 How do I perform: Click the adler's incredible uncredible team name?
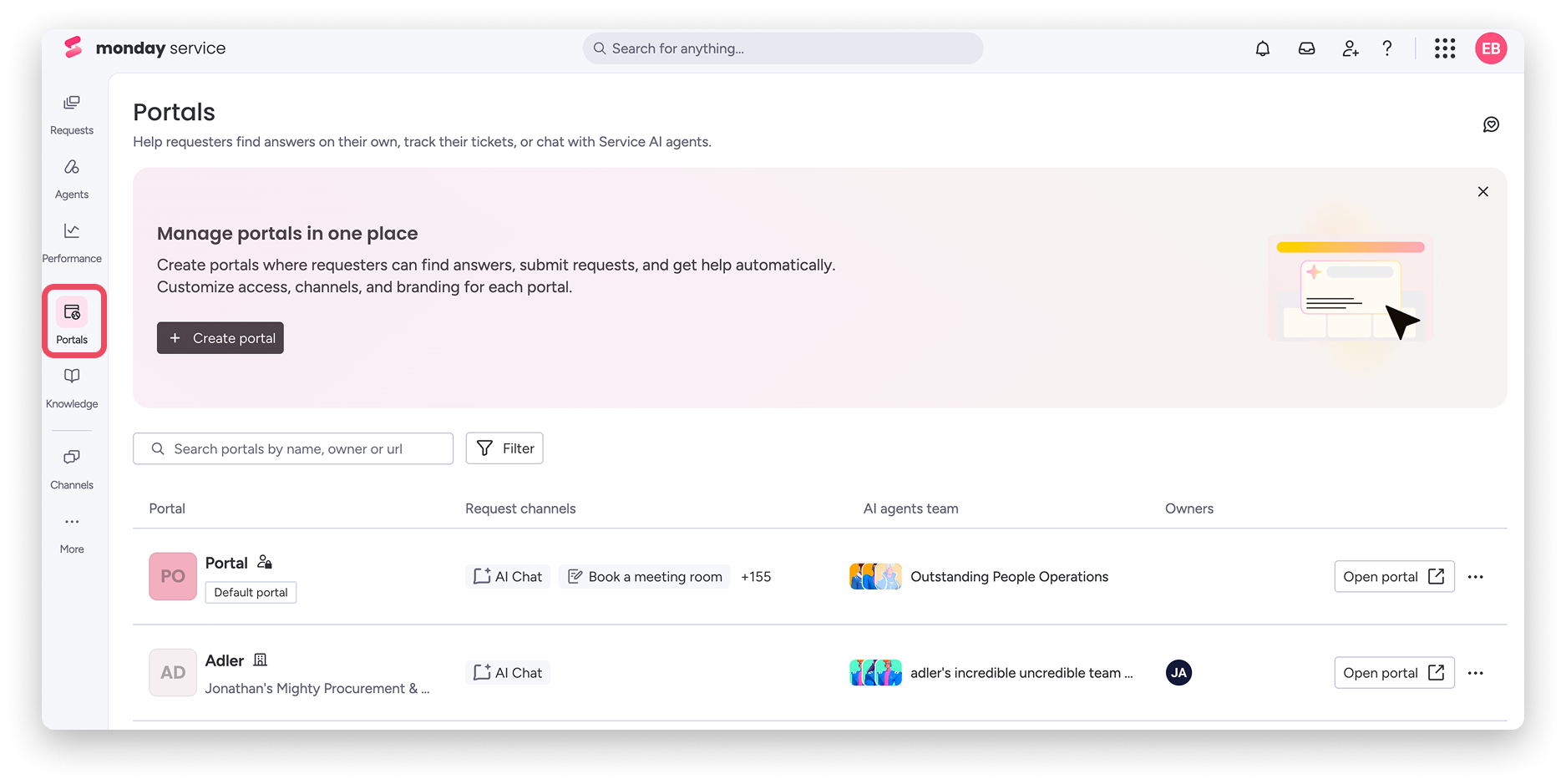(1021, 673)
